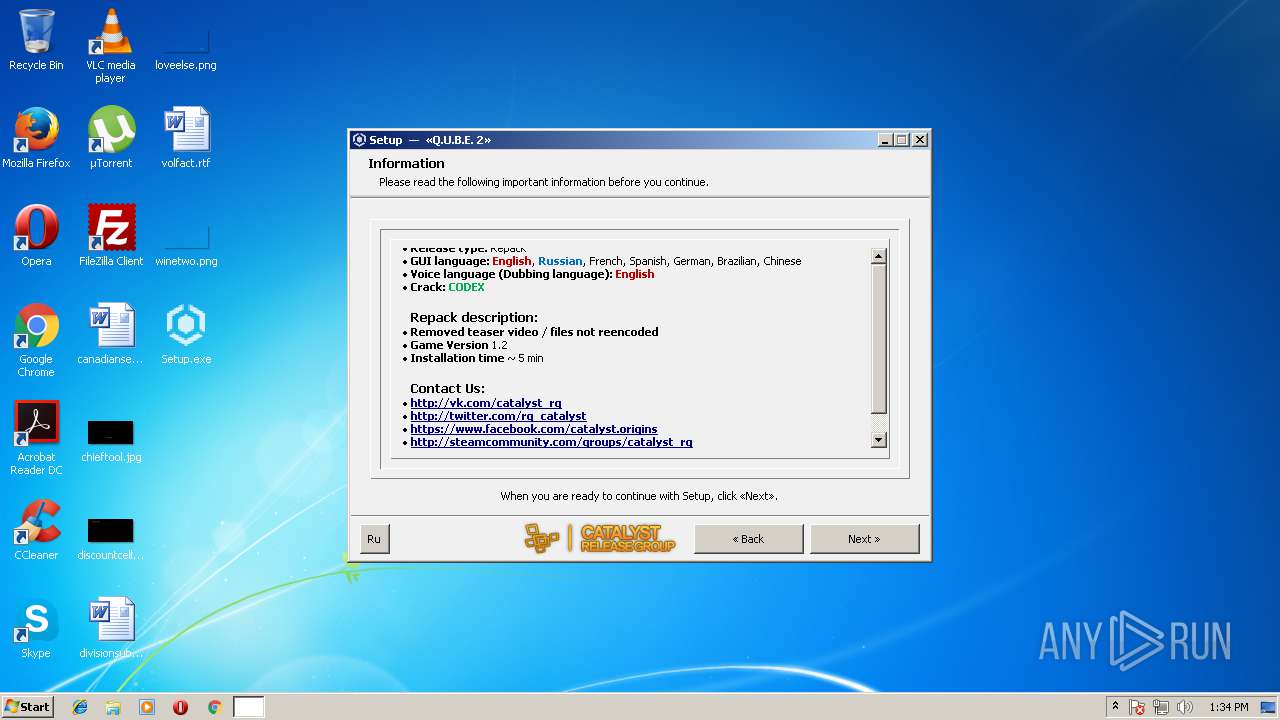
Task: Click the info box scrollbar thumb
Action: [x=879, y=340]
